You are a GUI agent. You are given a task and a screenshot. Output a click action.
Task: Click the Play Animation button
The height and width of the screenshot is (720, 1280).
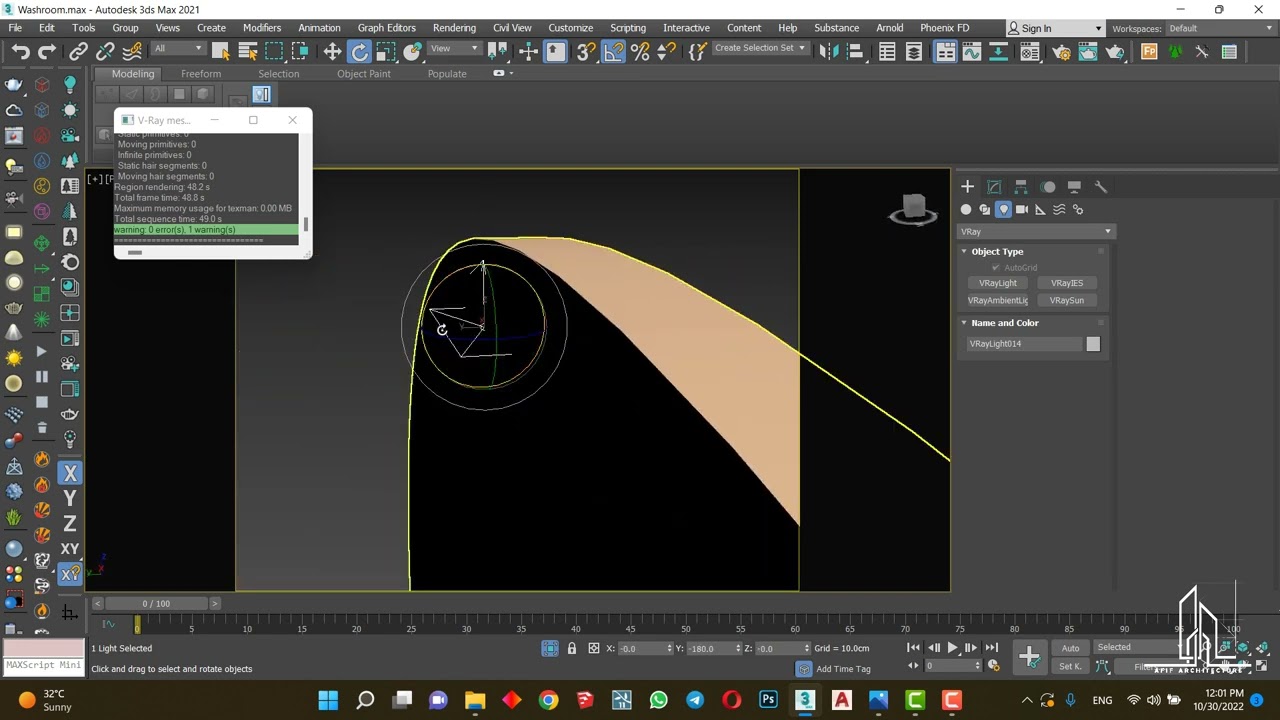pos(952,648)
